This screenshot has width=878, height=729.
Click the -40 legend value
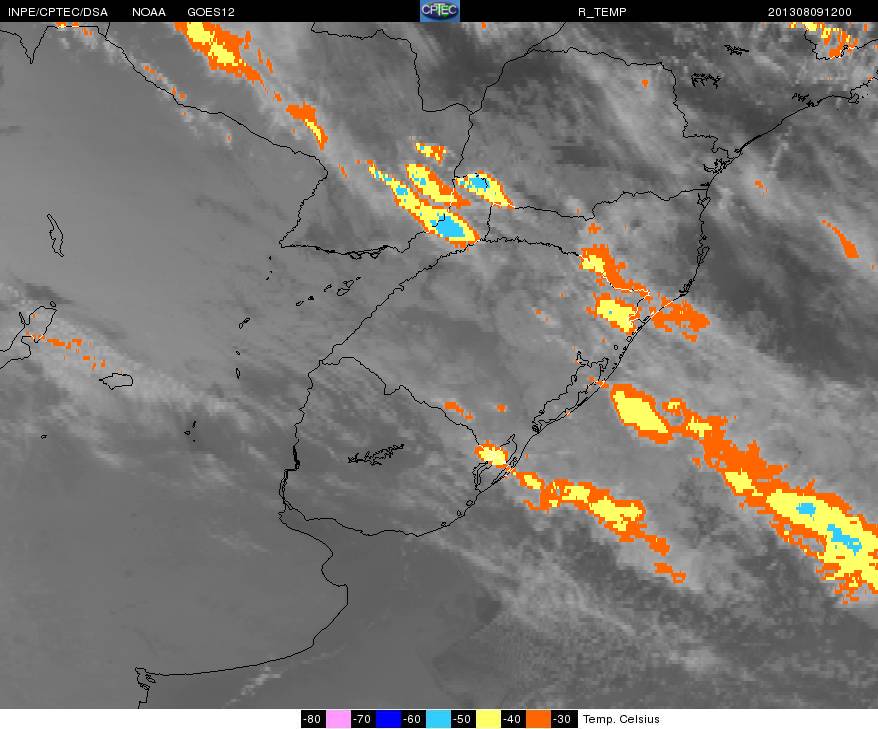[x=513, y=719]
